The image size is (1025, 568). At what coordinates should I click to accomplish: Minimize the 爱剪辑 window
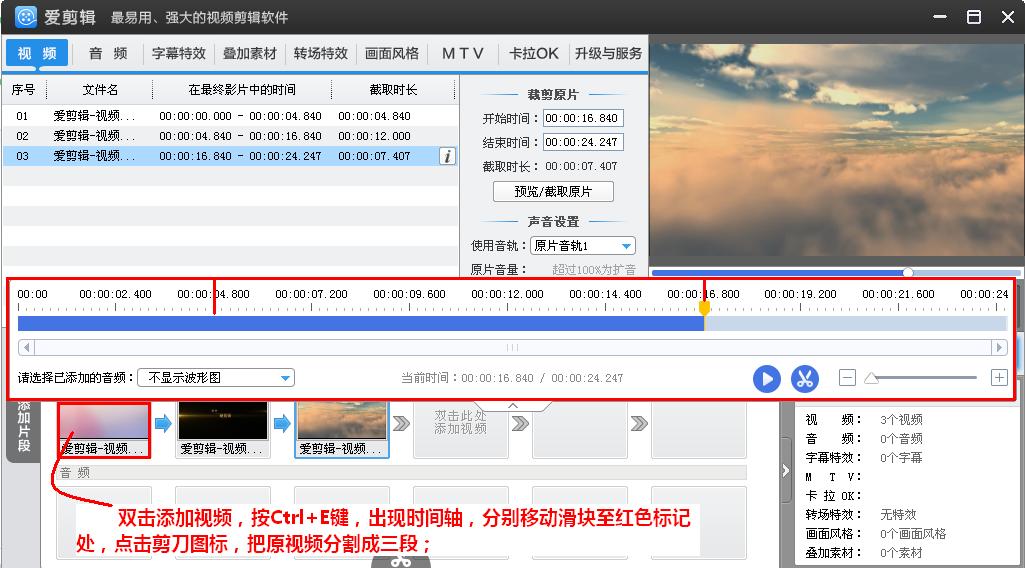[940, 17]
